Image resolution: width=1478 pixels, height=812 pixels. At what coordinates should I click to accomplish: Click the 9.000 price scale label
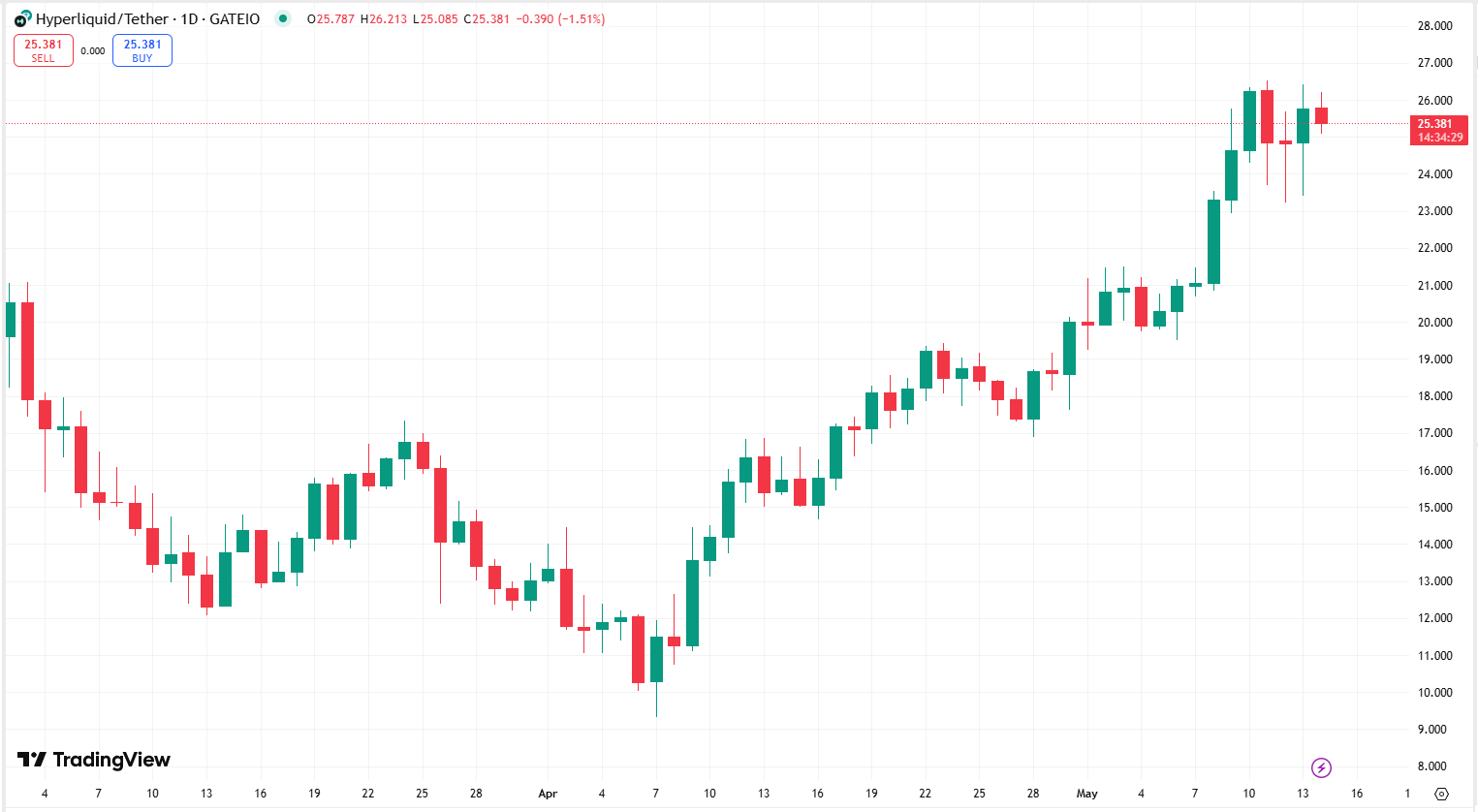[x=1434, y=730]
